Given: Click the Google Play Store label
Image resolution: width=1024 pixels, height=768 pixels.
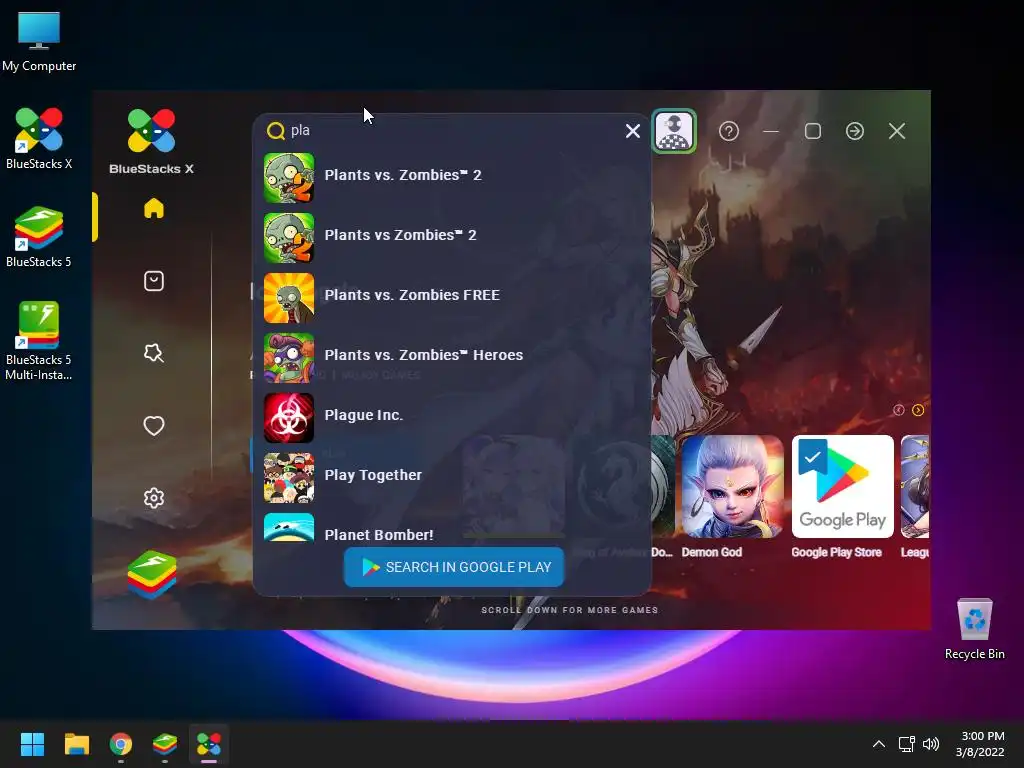Looking at the screenshot, I should (x=837, y=552).
